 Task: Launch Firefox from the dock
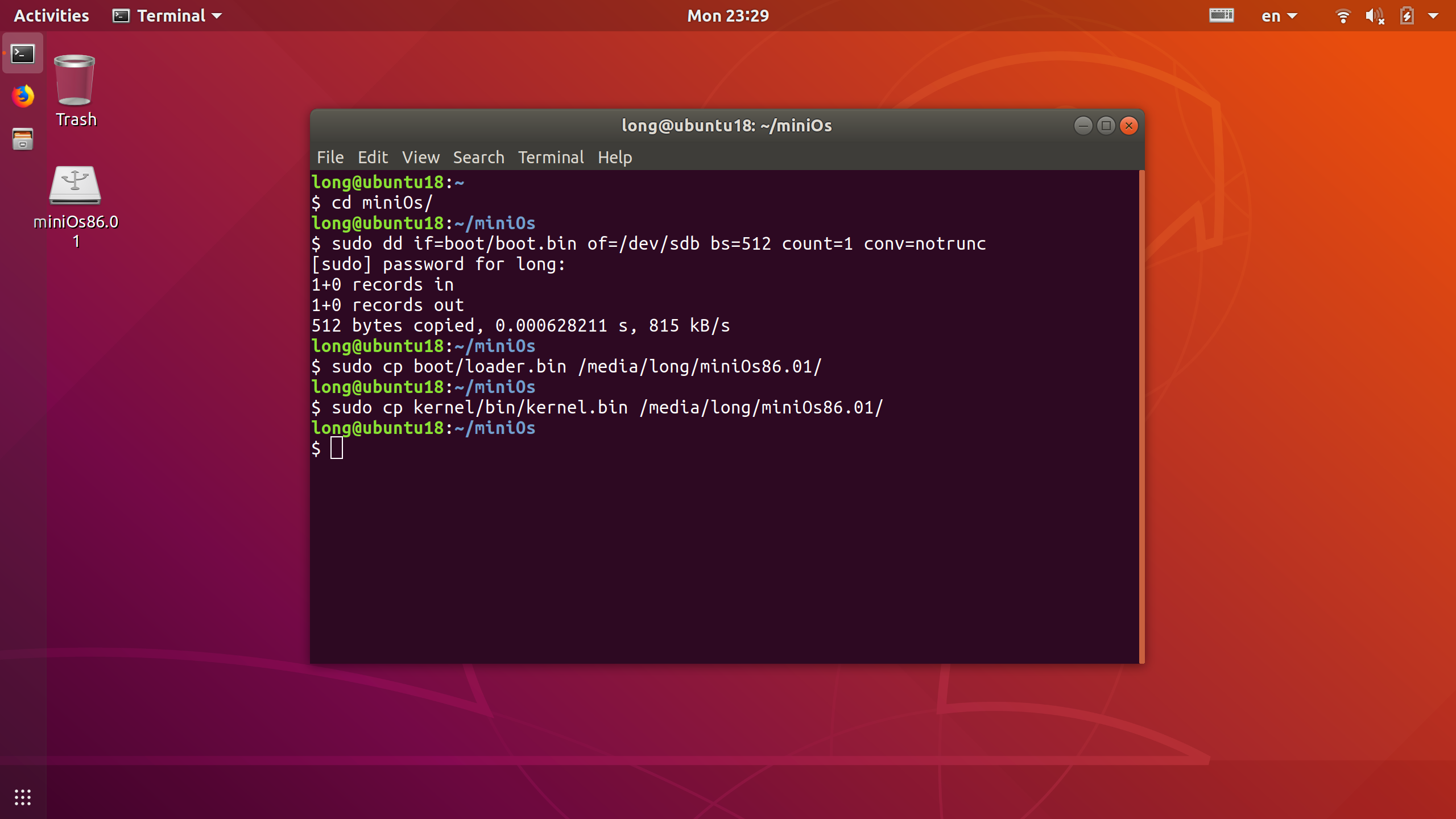tap(23, 96)
